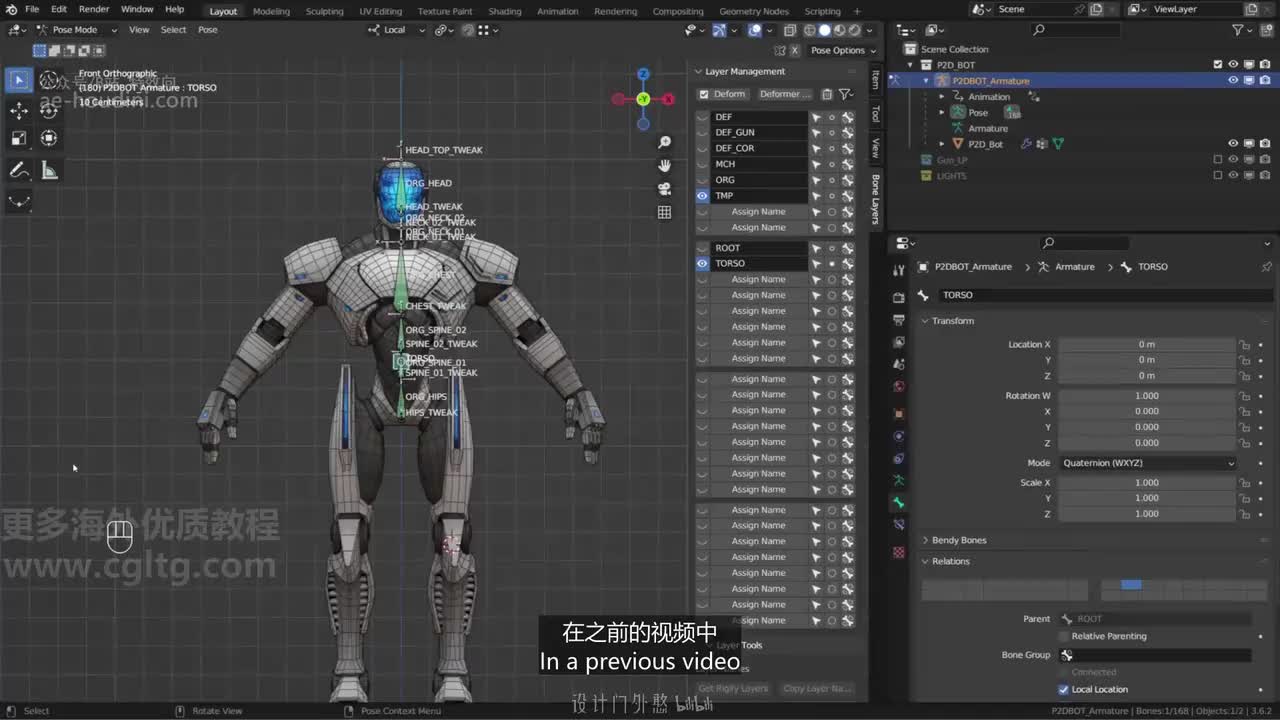
Task: Switch orthographic/perspective grid icon
Action: coord(664,212)
